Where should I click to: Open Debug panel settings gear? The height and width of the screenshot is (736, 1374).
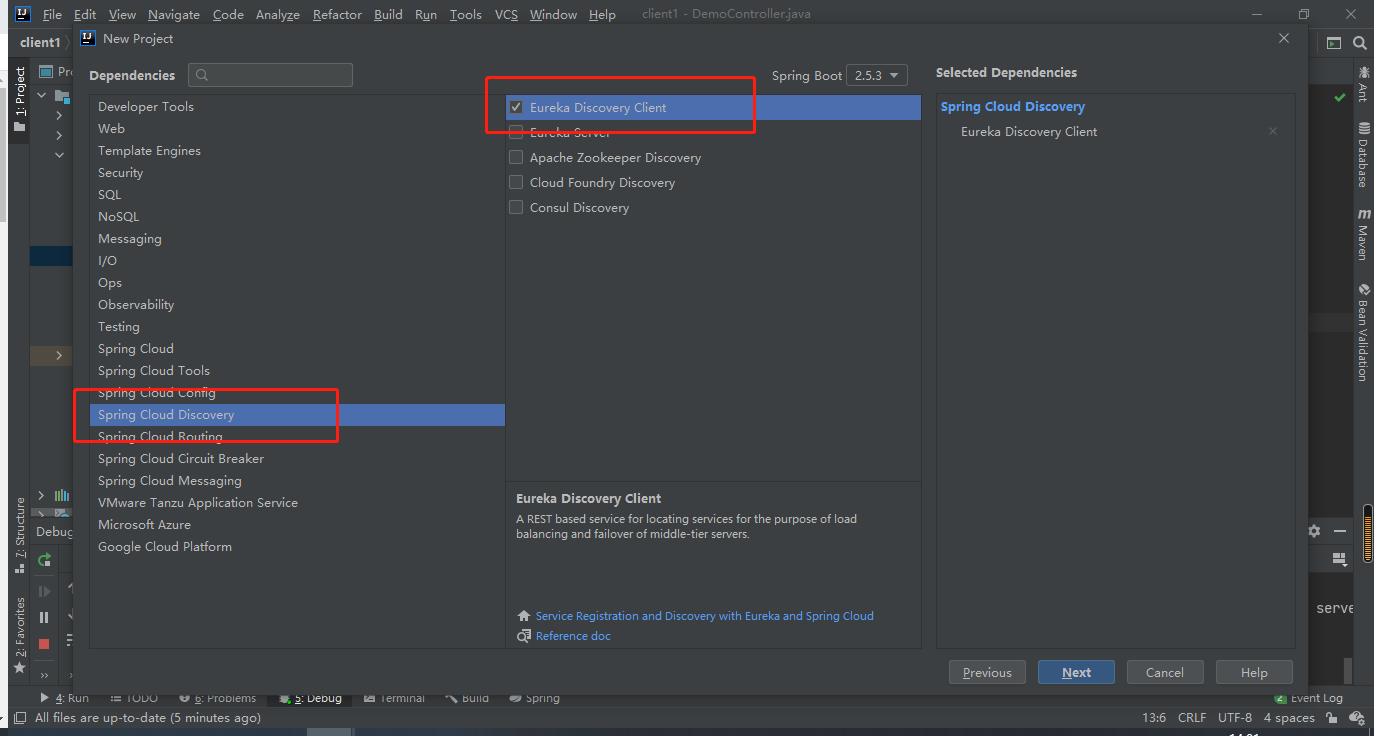(1314, 531)
